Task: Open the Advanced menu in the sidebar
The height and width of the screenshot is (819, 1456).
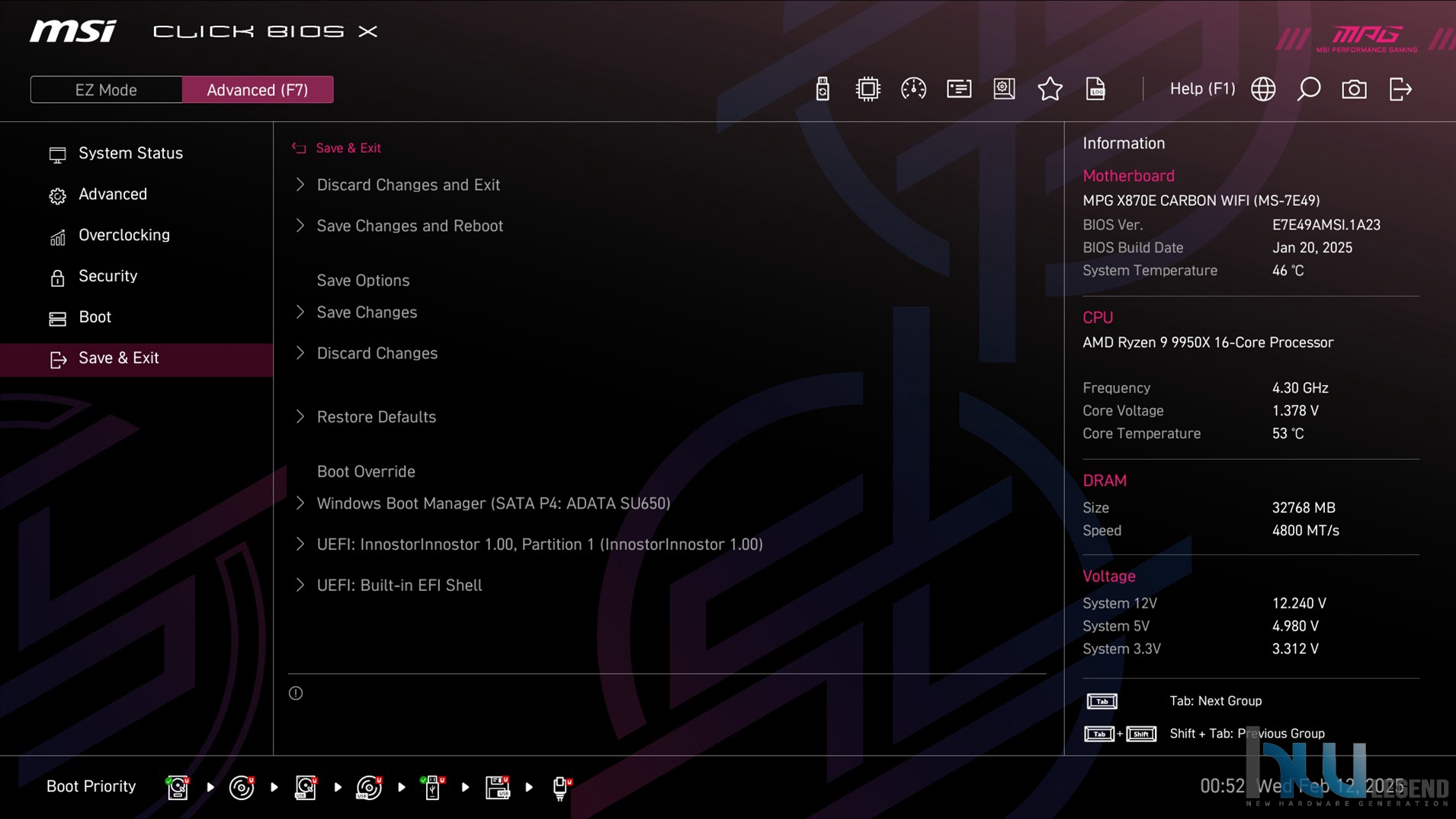Action: click(113, 194)
